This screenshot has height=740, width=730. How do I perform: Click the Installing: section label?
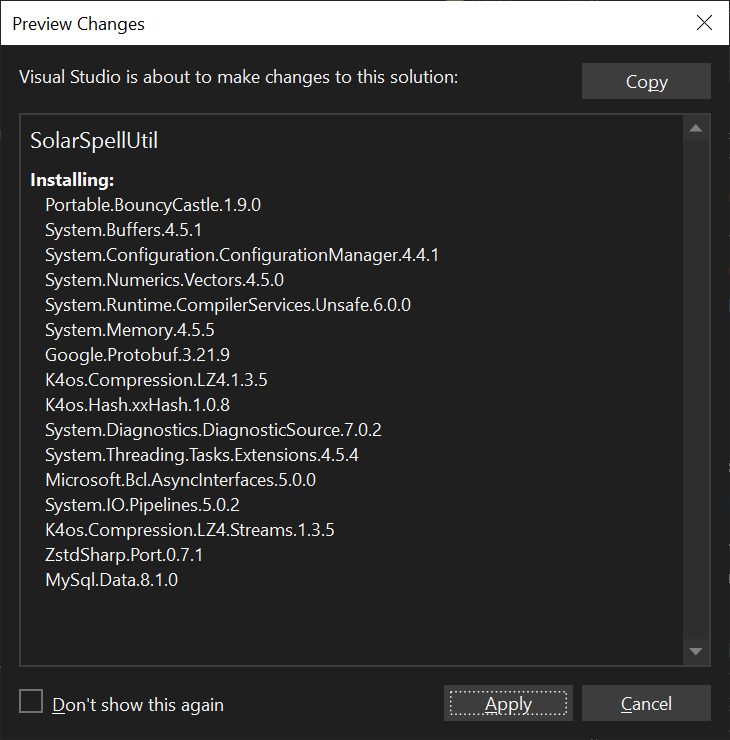coord(73,180)
